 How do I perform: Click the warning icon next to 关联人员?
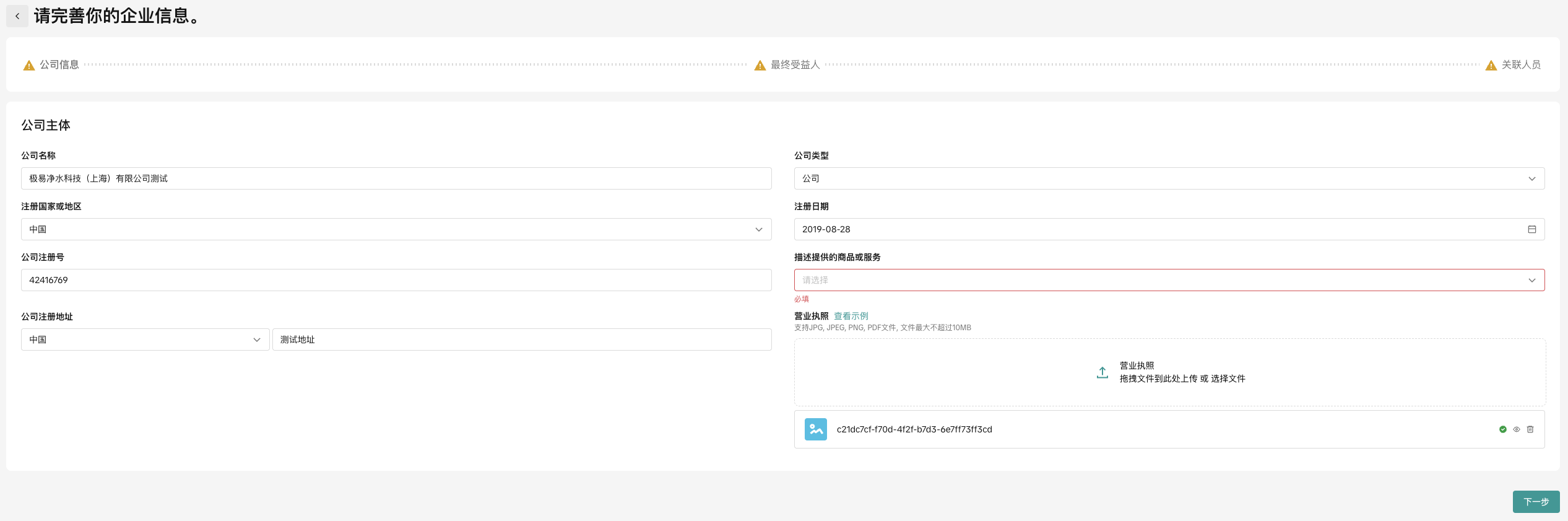click(x=1491, y=65)
